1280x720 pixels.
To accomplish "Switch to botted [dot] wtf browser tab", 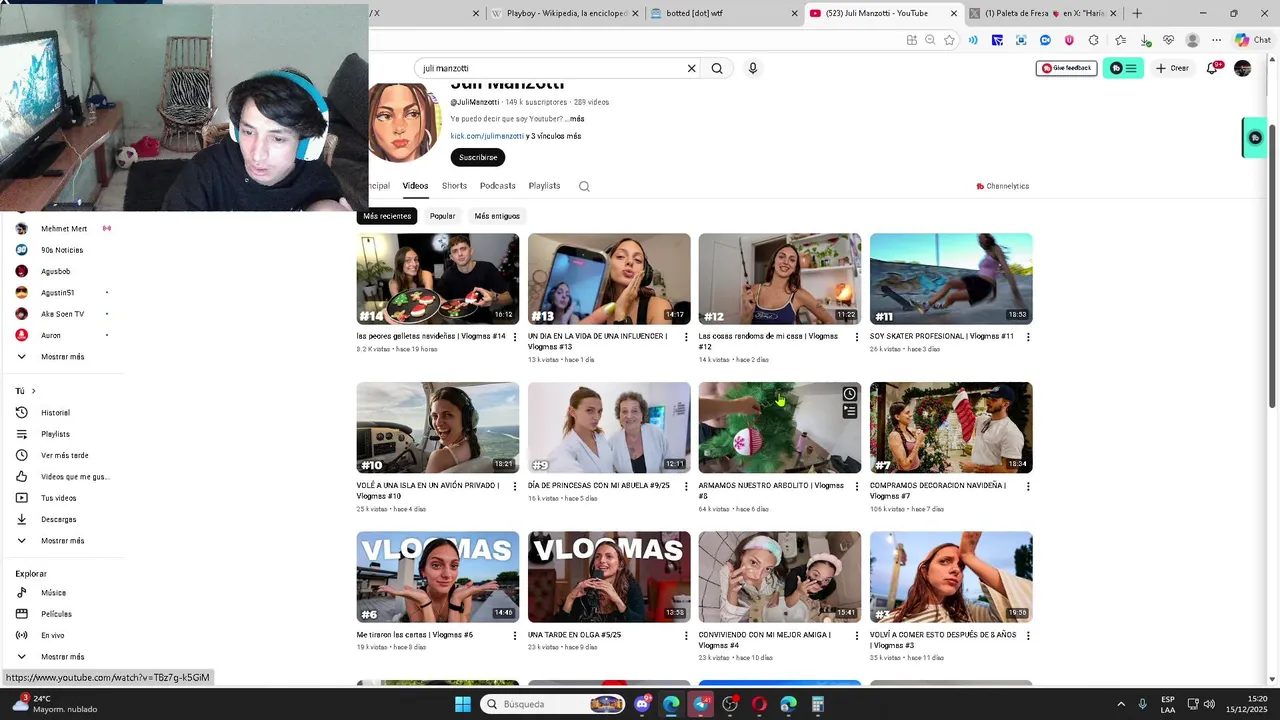I will (x=724, y=13).
